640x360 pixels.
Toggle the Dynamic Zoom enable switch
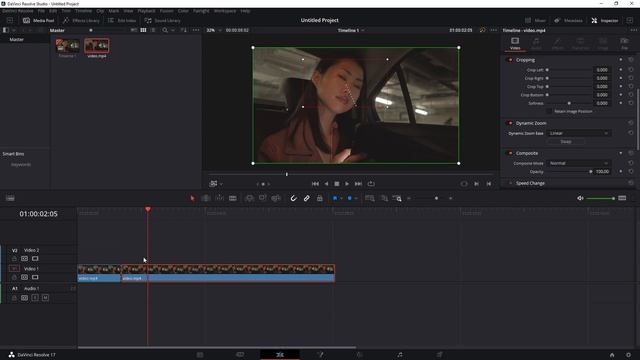509,123
